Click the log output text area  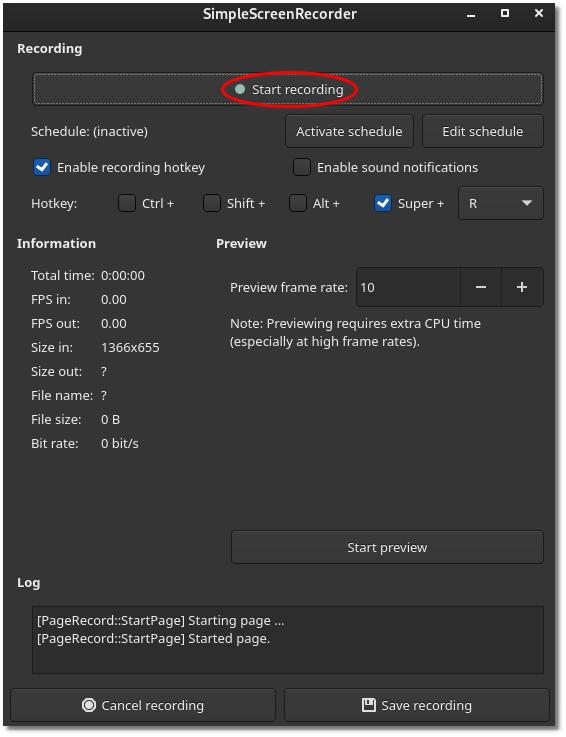tap(288, 640)
